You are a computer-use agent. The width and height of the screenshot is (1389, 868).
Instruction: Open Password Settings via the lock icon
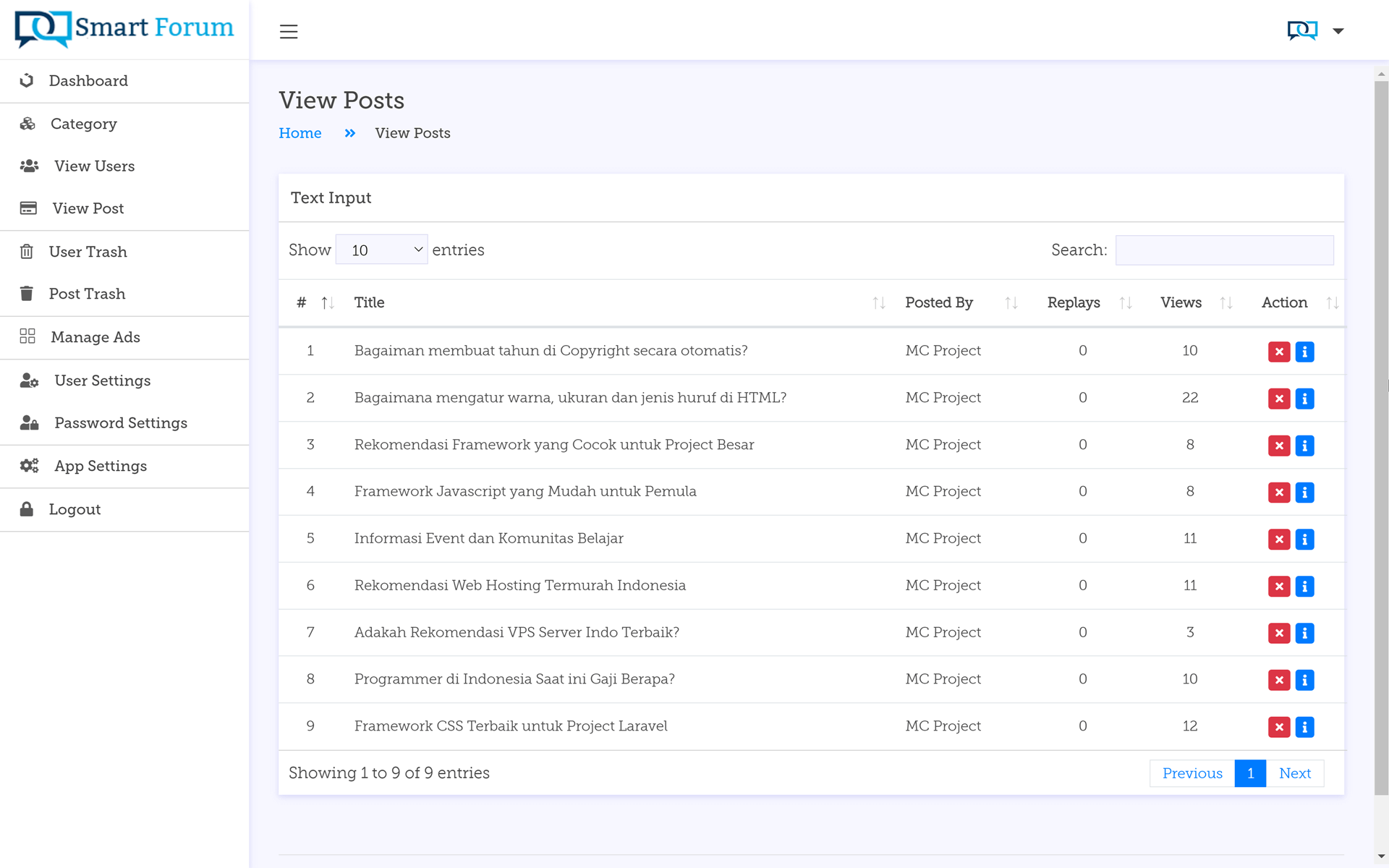(x=29, y=422)
